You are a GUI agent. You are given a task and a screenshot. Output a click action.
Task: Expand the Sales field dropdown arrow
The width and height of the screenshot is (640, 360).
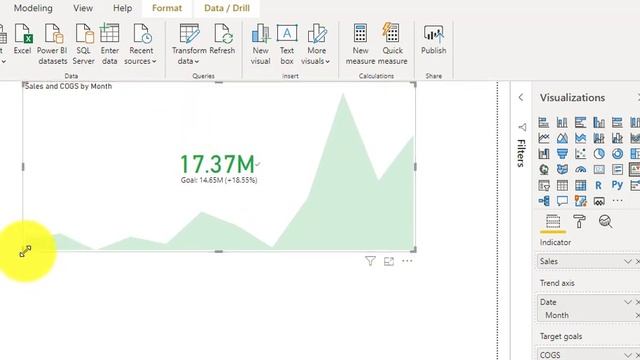pos(627,261)
